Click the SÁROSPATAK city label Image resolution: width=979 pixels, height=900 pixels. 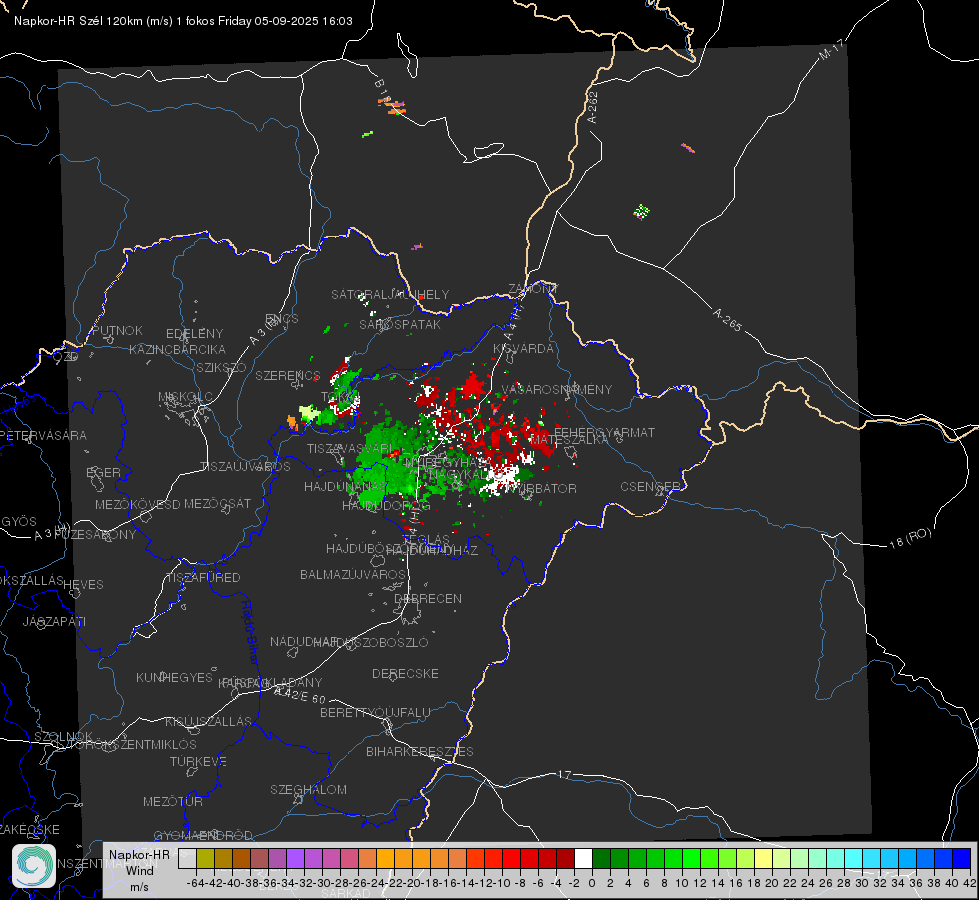click(400, 324)
